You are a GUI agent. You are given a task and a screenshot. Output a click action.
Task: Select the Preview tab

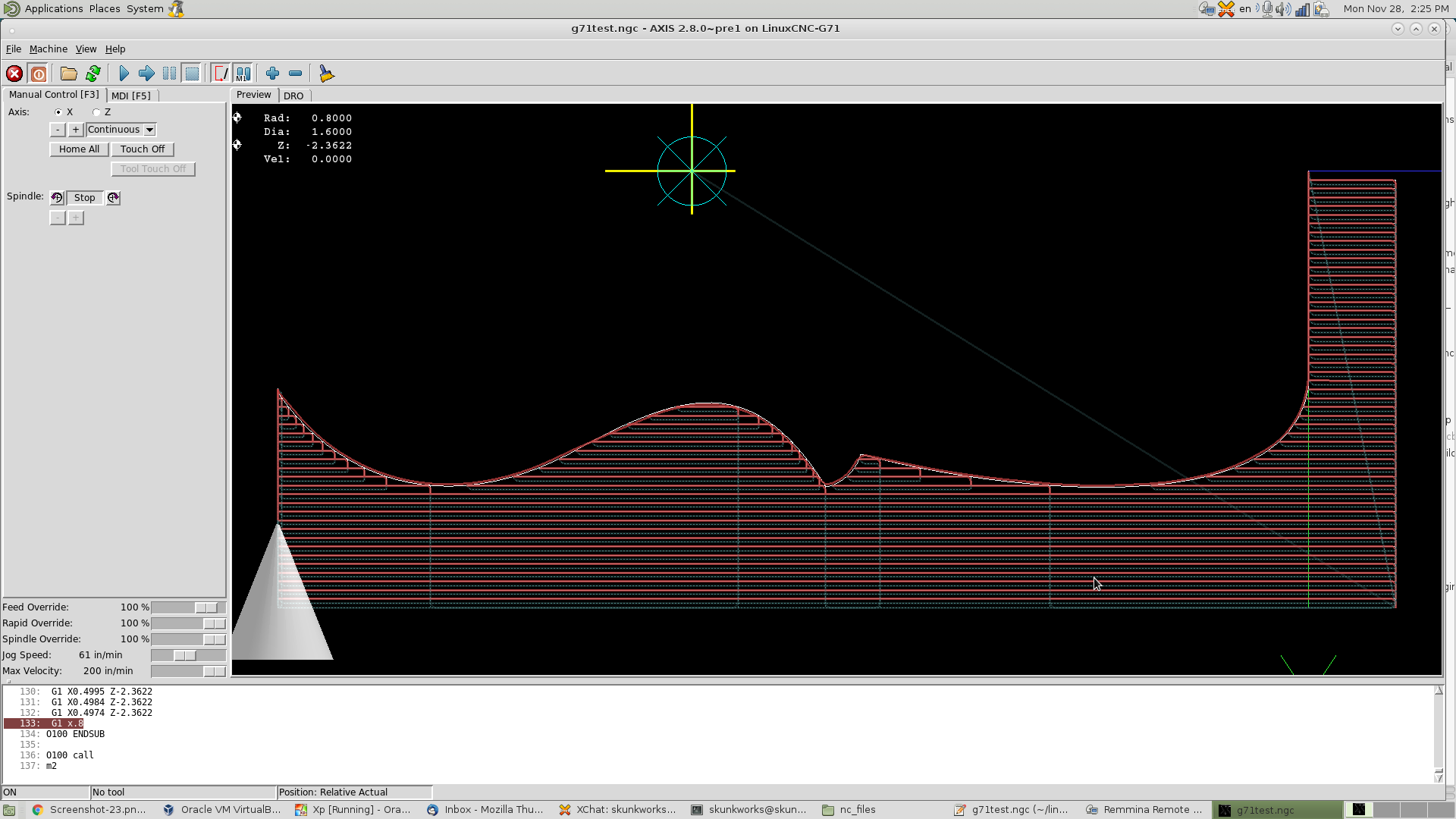(x=253, y=95)
